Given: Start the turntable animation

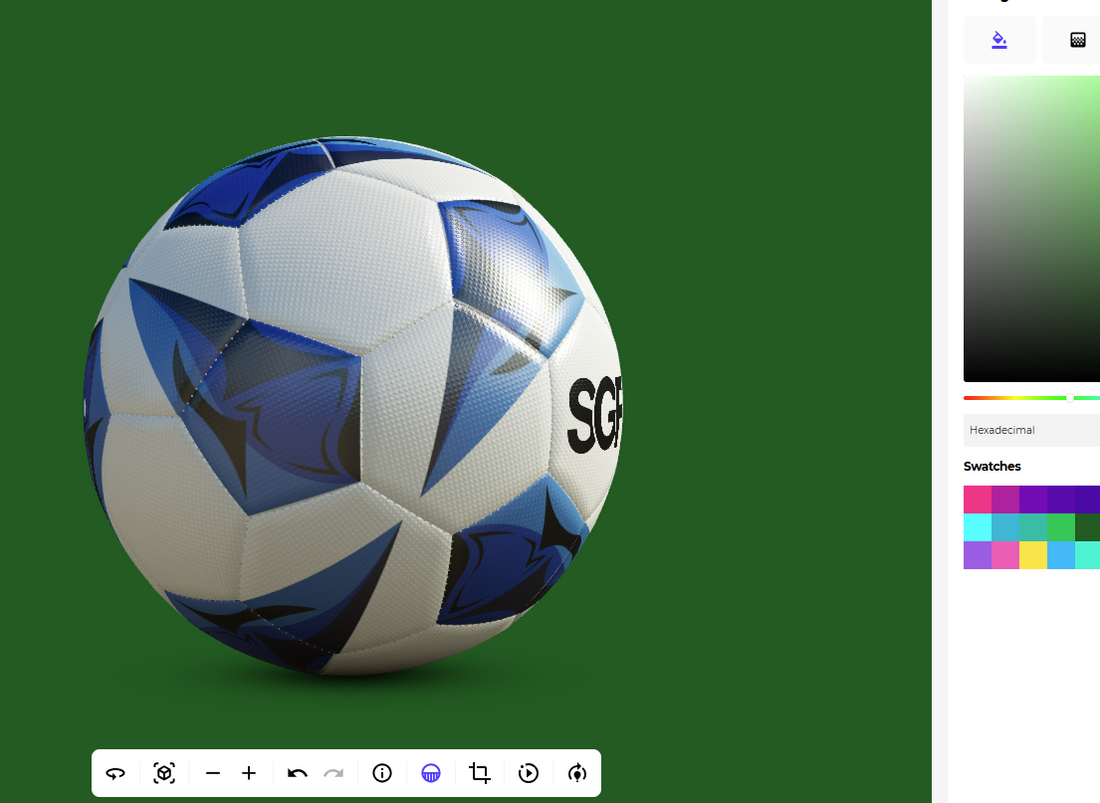Looking at the screenshot, I should [x=528, y=772].
